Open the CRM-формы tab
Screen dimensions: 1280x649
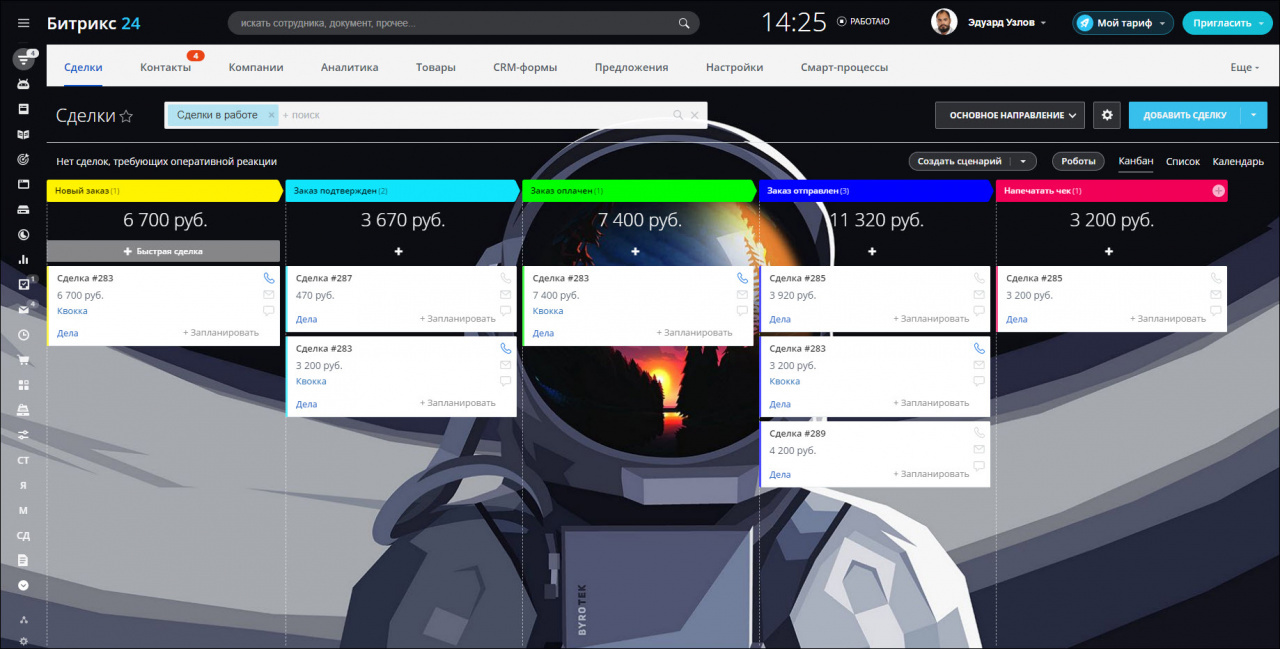pos(525,67)
